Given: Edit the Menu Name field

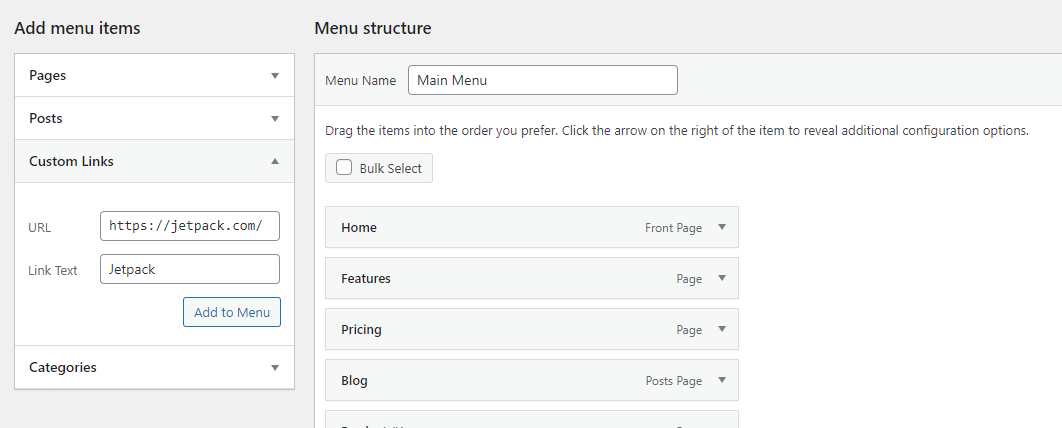Looking at the screenshot, I should click(x=543, y=80).
